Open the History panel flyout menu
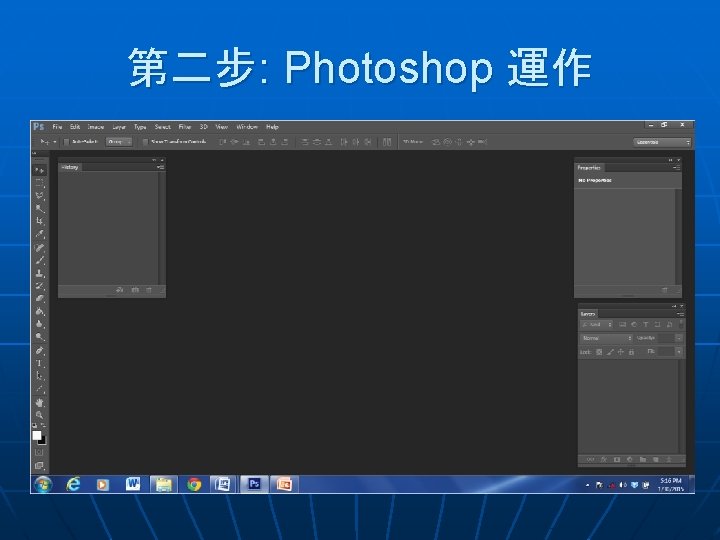720x540 pixels. coord(160,167)
